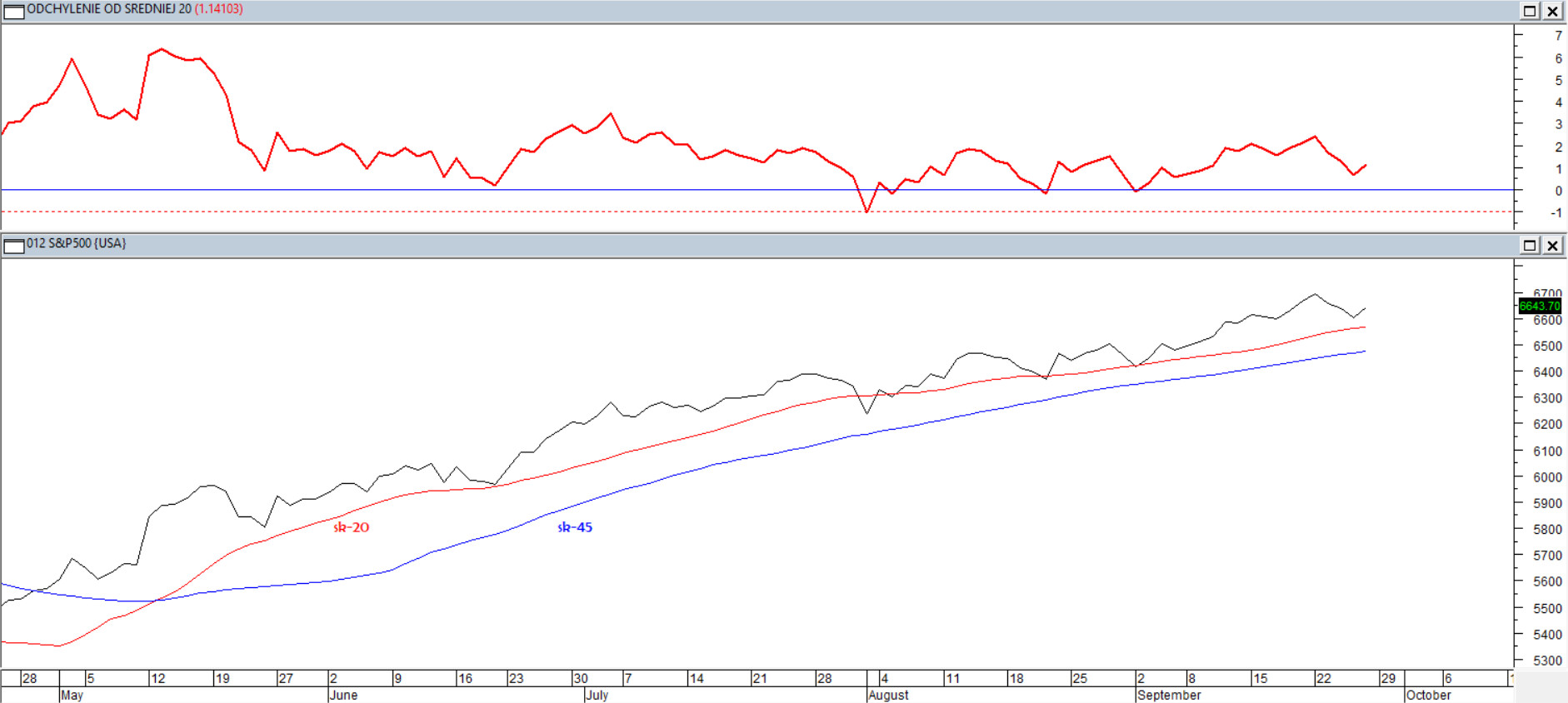This screenshot has height=703, width=1568.
Task: Maximize the ODCHYLENIE OD SREDNIEJ indicator panel
Action: [x=1530, y=11]
